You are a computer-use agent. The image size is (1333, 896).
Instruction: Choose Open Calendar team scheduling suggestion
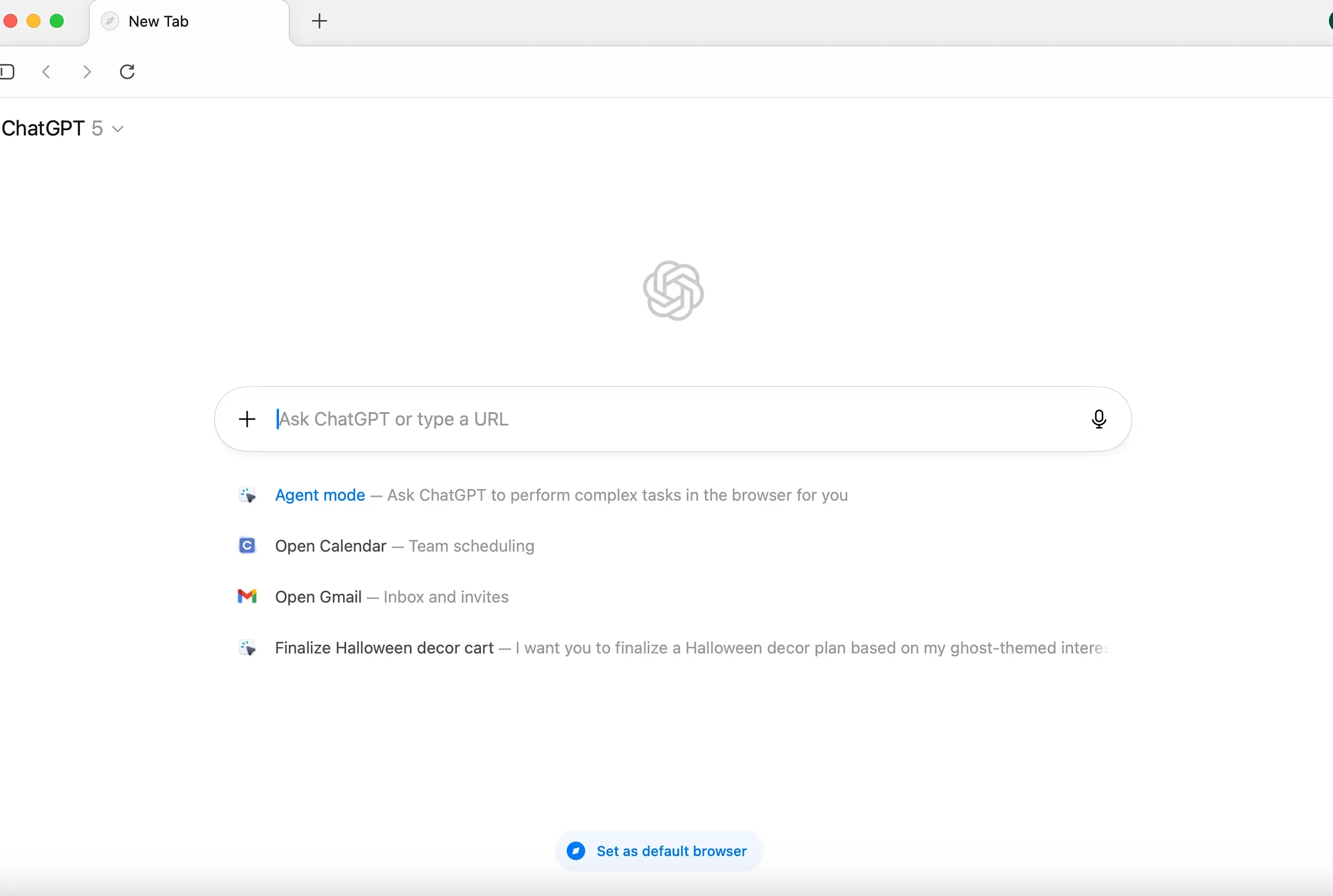pyautogui.click(x=404, y=546)
